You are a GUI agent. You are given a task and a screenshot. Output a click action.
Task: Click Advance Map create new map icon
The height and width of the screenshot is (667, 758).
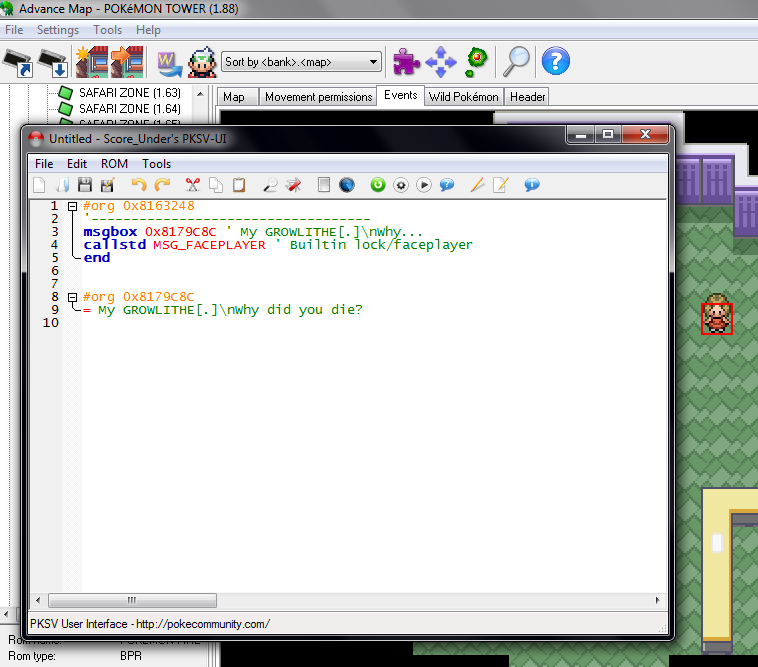(92, 62)
